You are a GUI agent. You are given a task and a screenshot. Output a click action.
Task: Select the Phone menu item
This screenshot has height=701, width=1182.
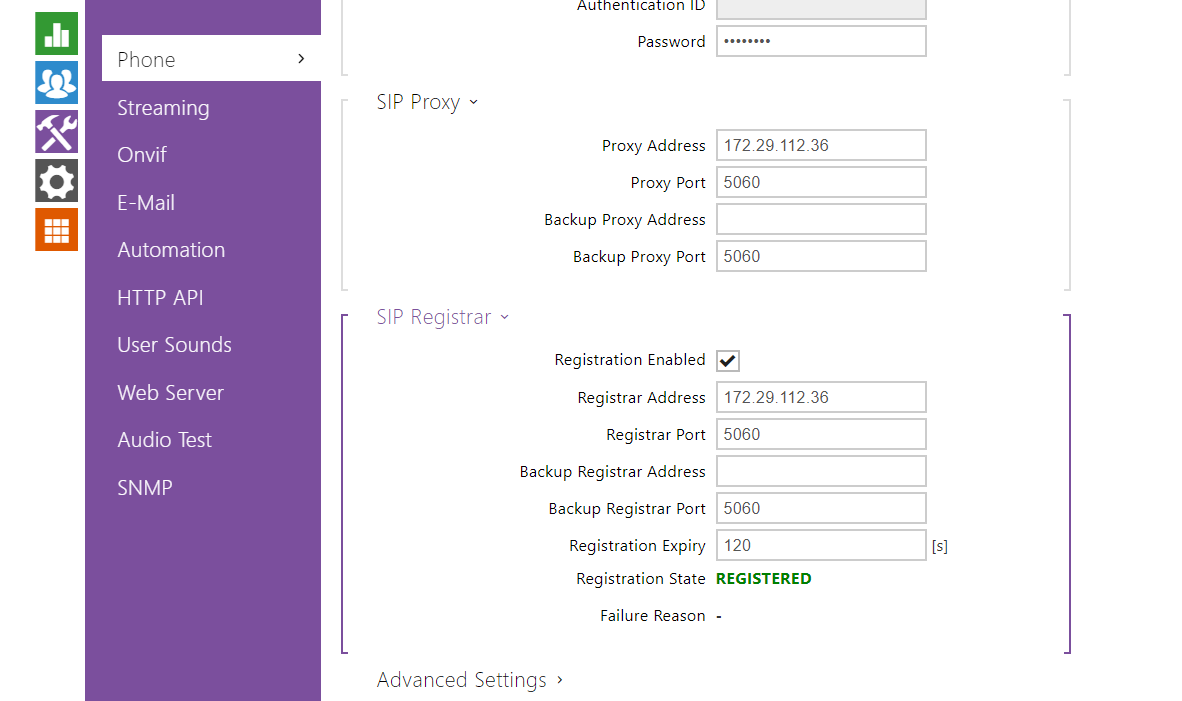tap(210, 59)
